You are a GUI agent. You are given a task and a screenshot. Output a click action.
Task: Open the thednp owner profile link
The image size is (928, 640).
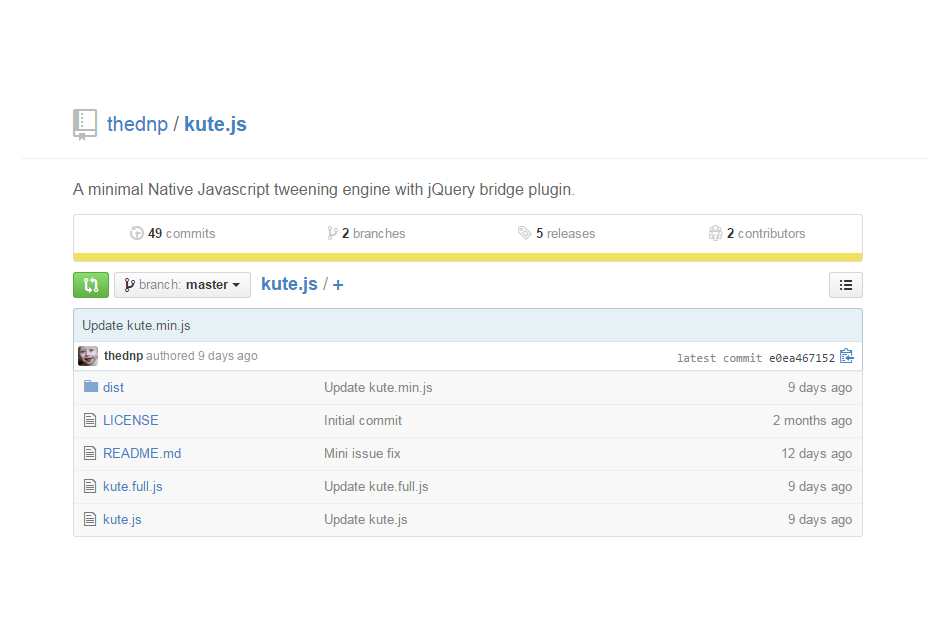pyautogui.click(x=137, y=125)
